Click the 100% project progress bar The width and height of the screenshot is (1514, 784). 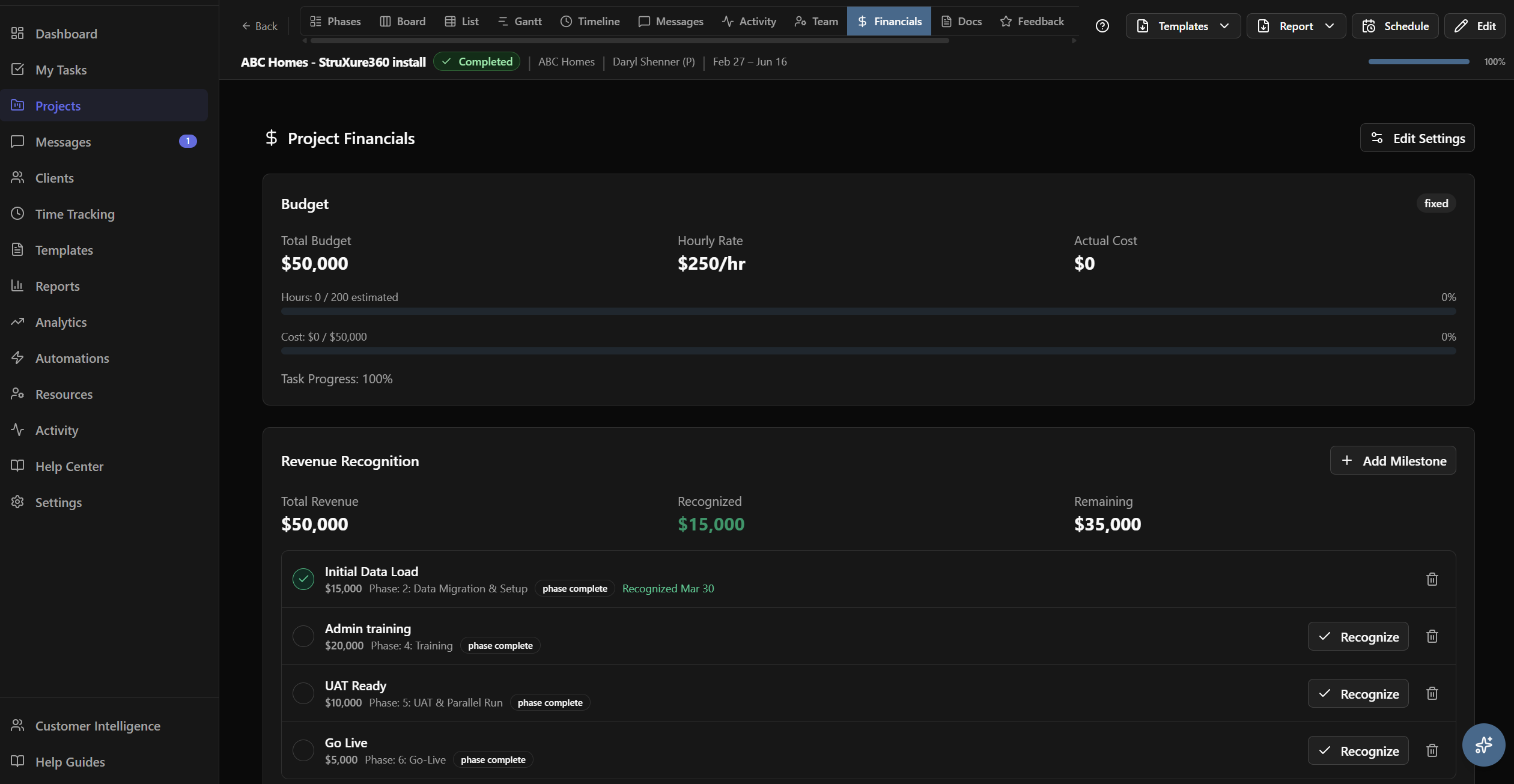[1418, 61]
